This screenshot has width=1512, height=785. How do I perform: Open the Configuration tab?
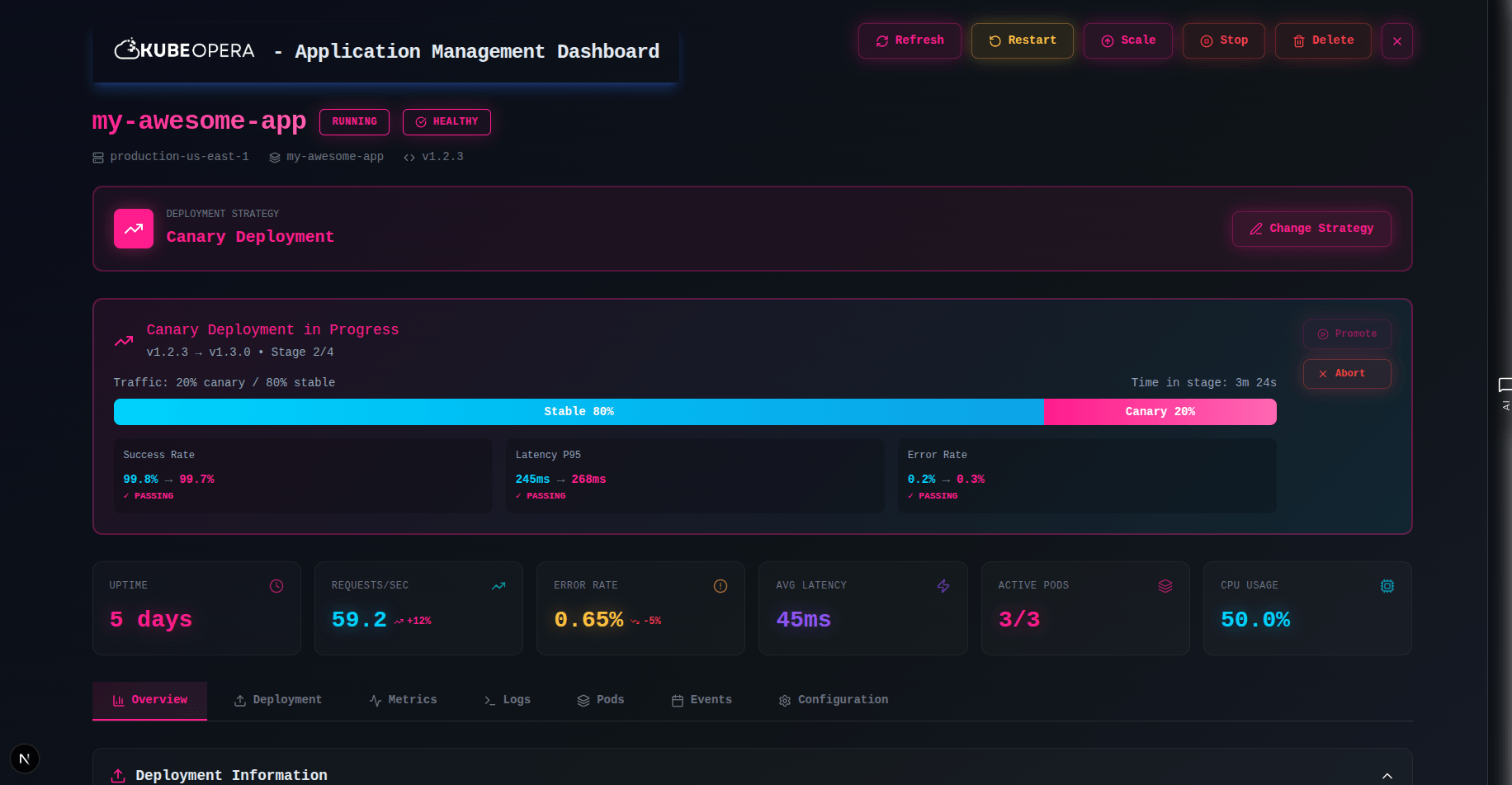(x=834, y=699)
